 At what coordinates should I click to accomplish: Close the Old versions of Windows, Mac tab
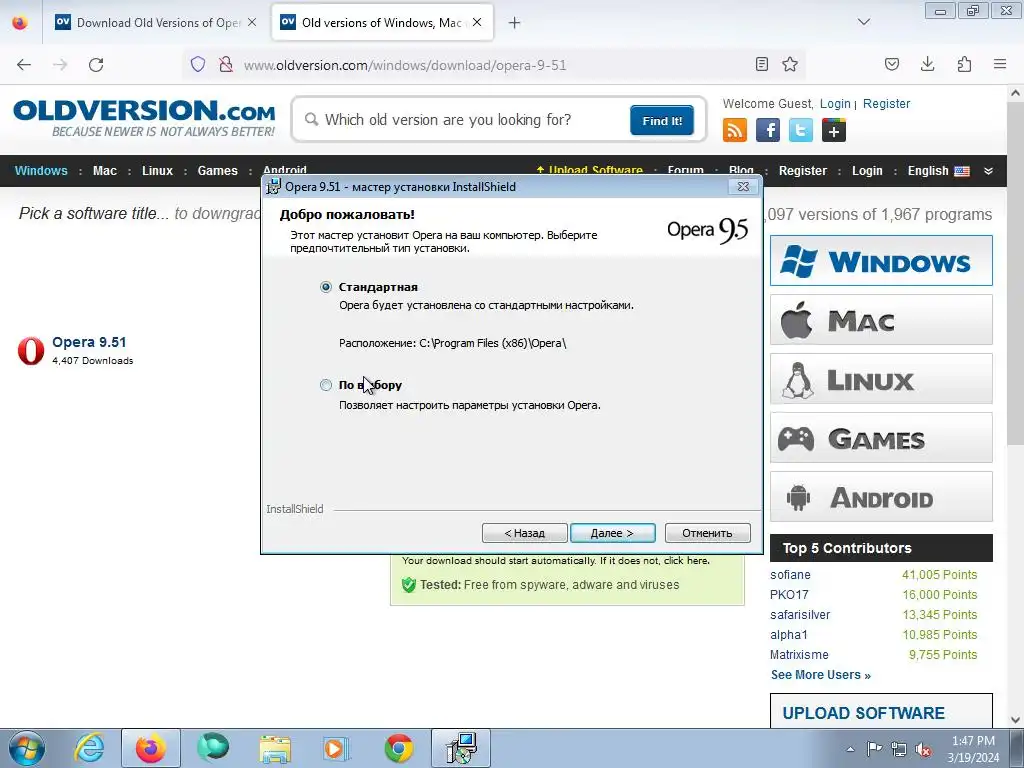(477, 22)
